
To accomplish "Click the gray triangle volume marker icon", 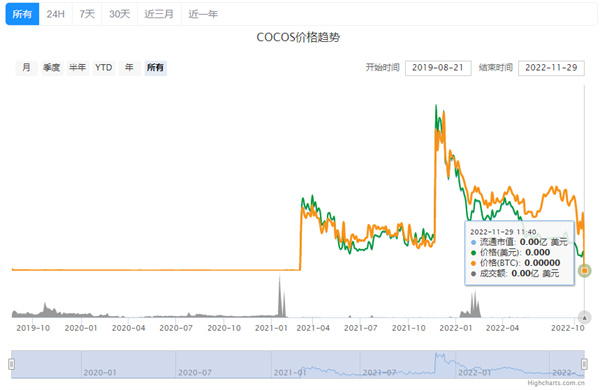I will (x=584, y=318).
